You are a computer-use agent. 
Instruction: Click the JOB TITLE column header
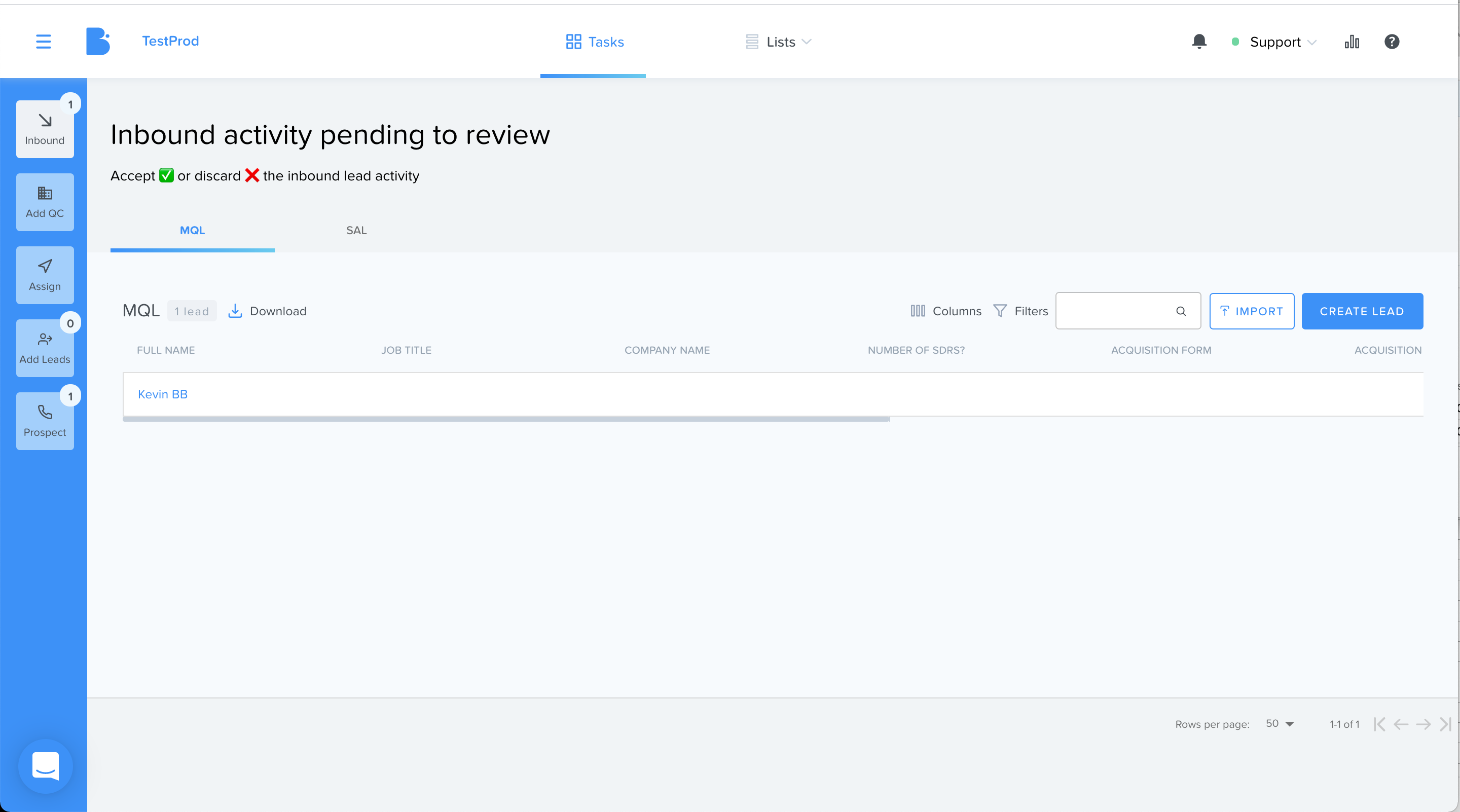[406, 350]
